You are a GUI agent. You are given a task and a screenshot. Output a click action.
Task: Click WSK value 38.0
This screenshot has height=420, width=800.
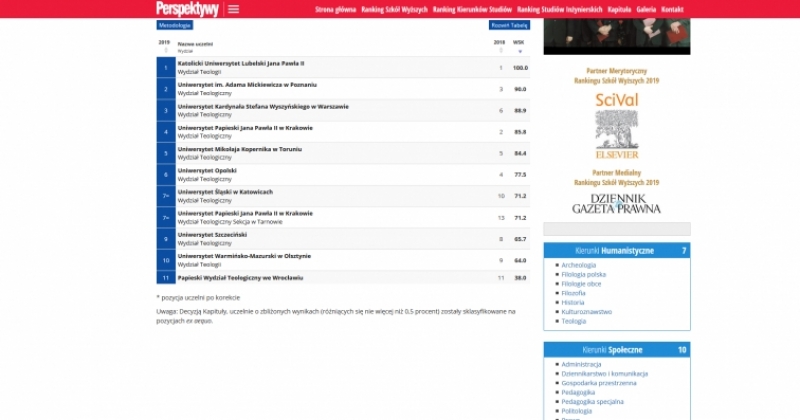(520, 278)
